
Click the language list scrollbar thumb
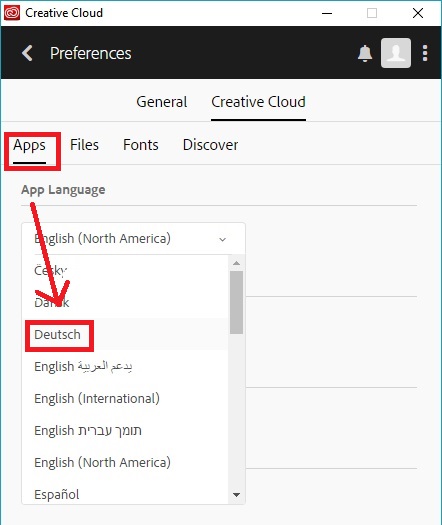(236, 302)
